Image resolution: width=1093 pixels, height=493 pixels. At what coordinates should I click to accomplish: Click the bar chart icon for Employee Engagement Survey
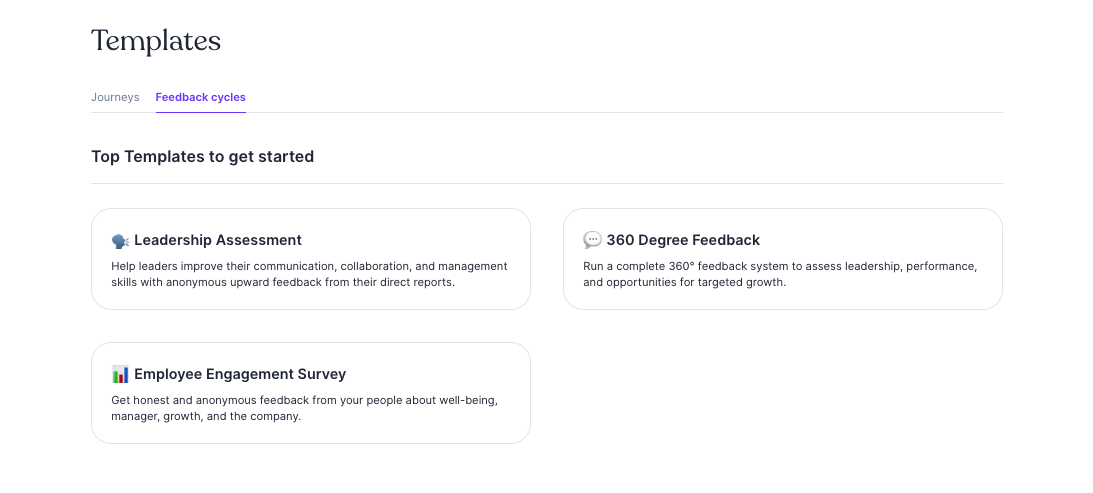coord(120,375)
